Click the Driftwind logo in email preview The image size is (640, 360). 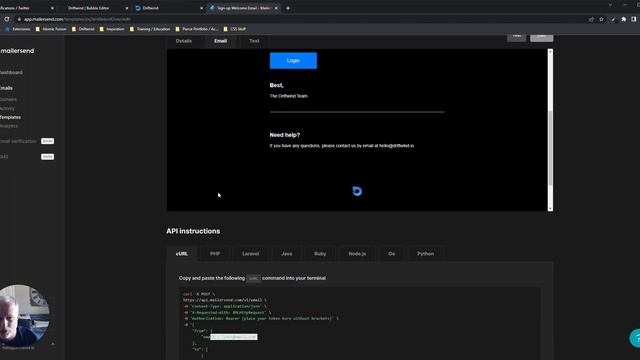357,191
